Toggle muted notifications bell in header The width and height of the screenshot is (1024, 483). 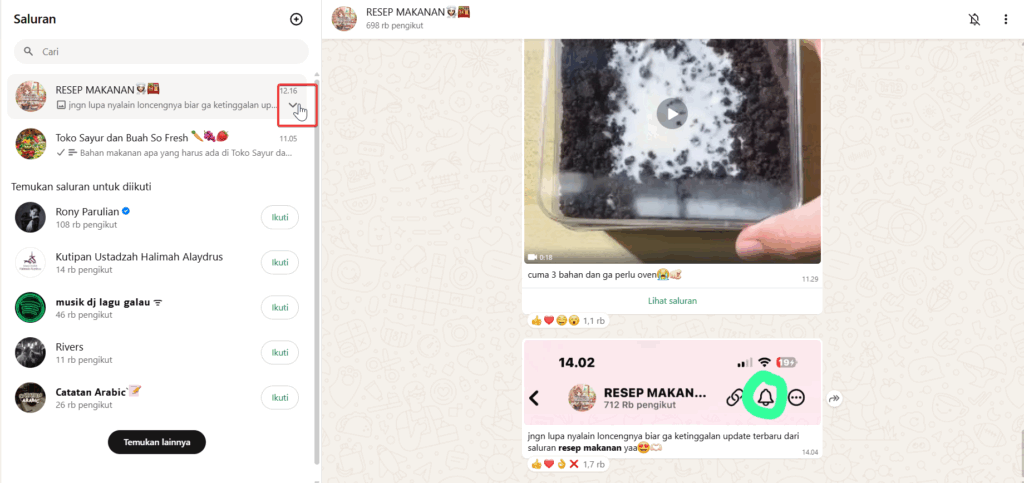[x=974, y=20]
